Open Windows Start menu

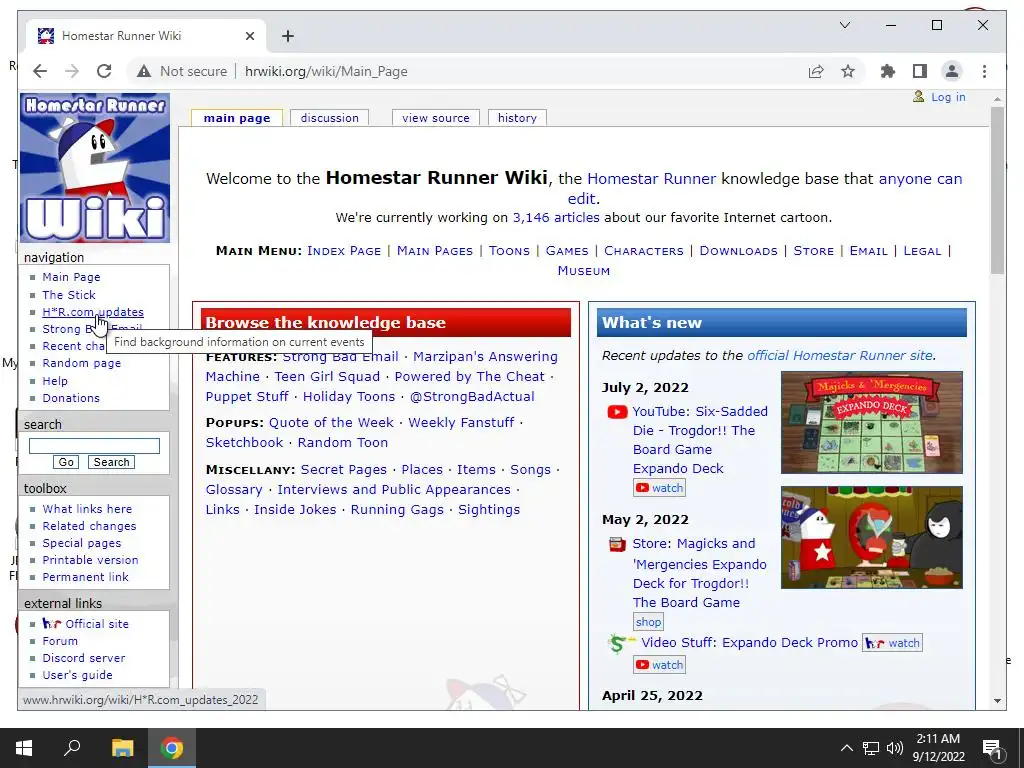[x=24, y=748]
